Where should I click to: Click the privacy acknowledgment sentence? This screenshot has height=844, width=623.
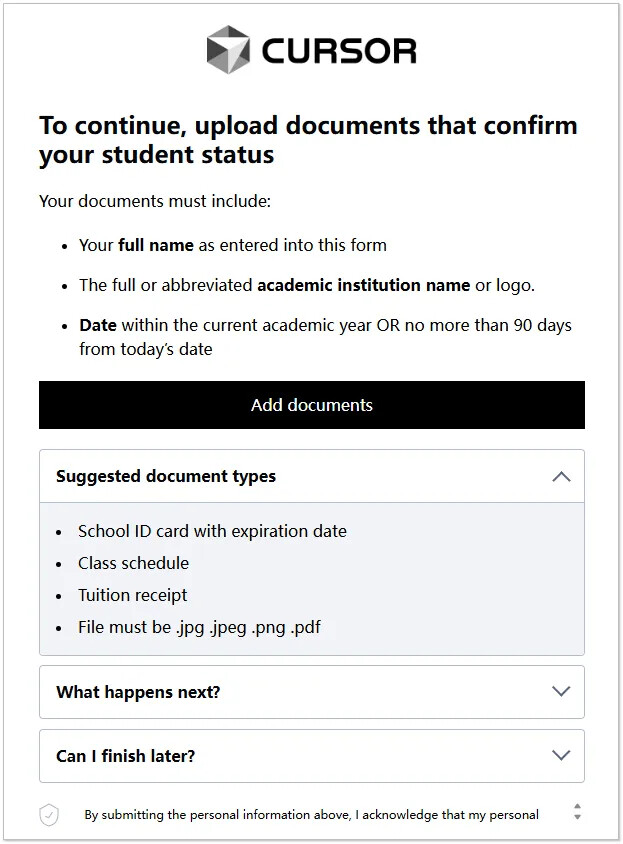point(311,815)
